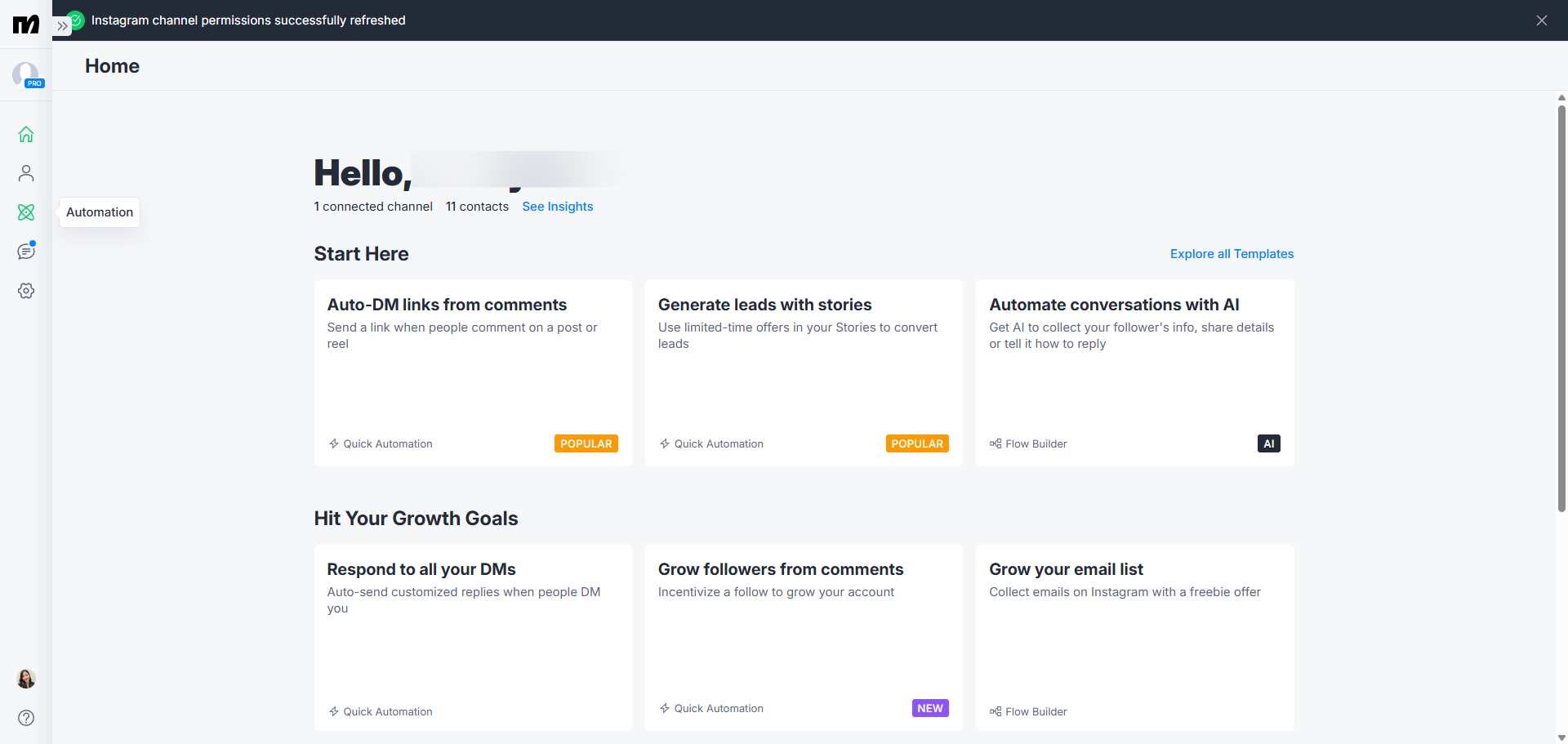Screen dimensions: 1568x744
Task: Choose the Grow your email list card
Action: click(x=1134, y=638)
